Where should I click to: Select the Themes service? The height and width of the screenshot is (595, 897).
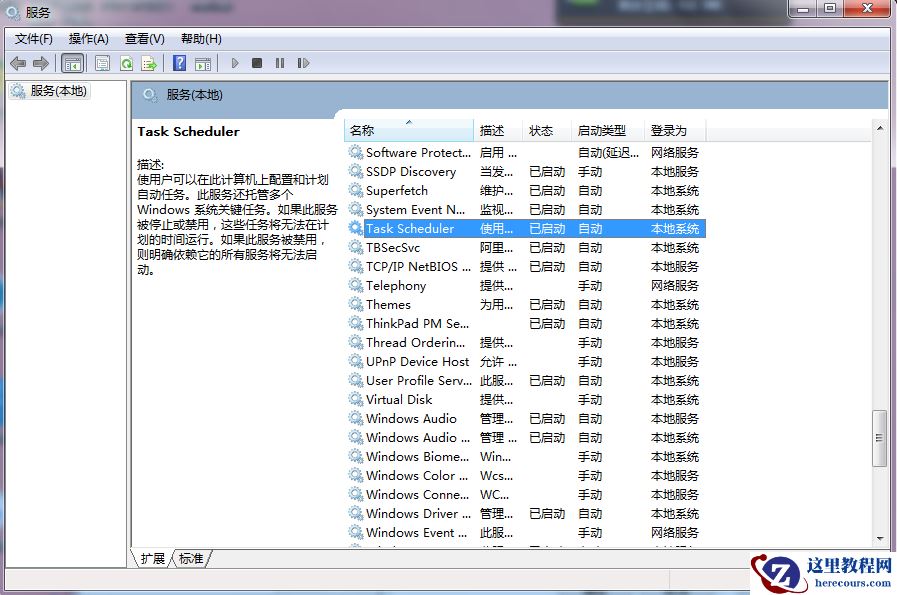pos(526,304)
